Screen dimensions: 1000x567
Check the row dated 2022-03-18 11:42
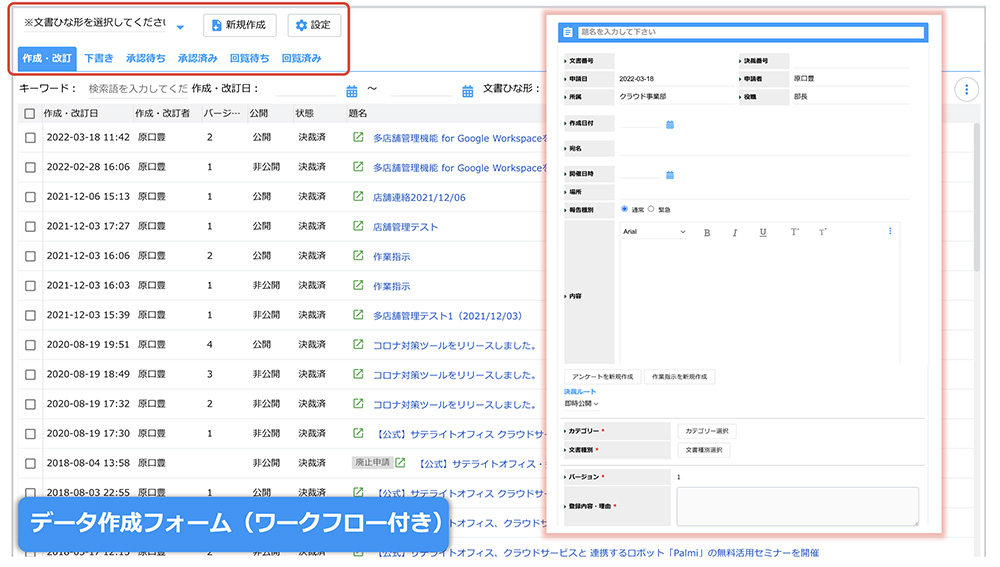point(30,138)
